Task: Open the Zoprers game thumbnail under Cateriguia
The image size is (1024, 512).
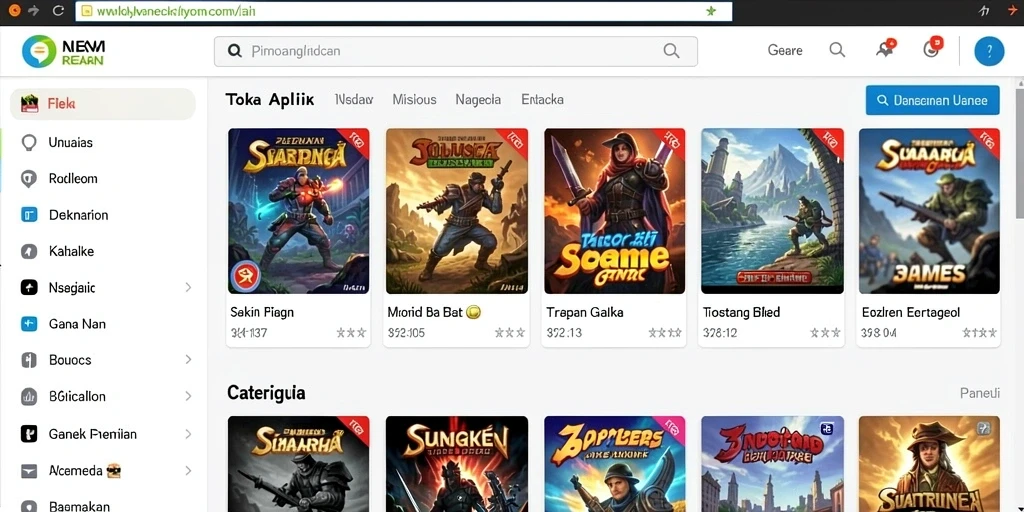Action: pyautogui.click(x=615, y=464)
